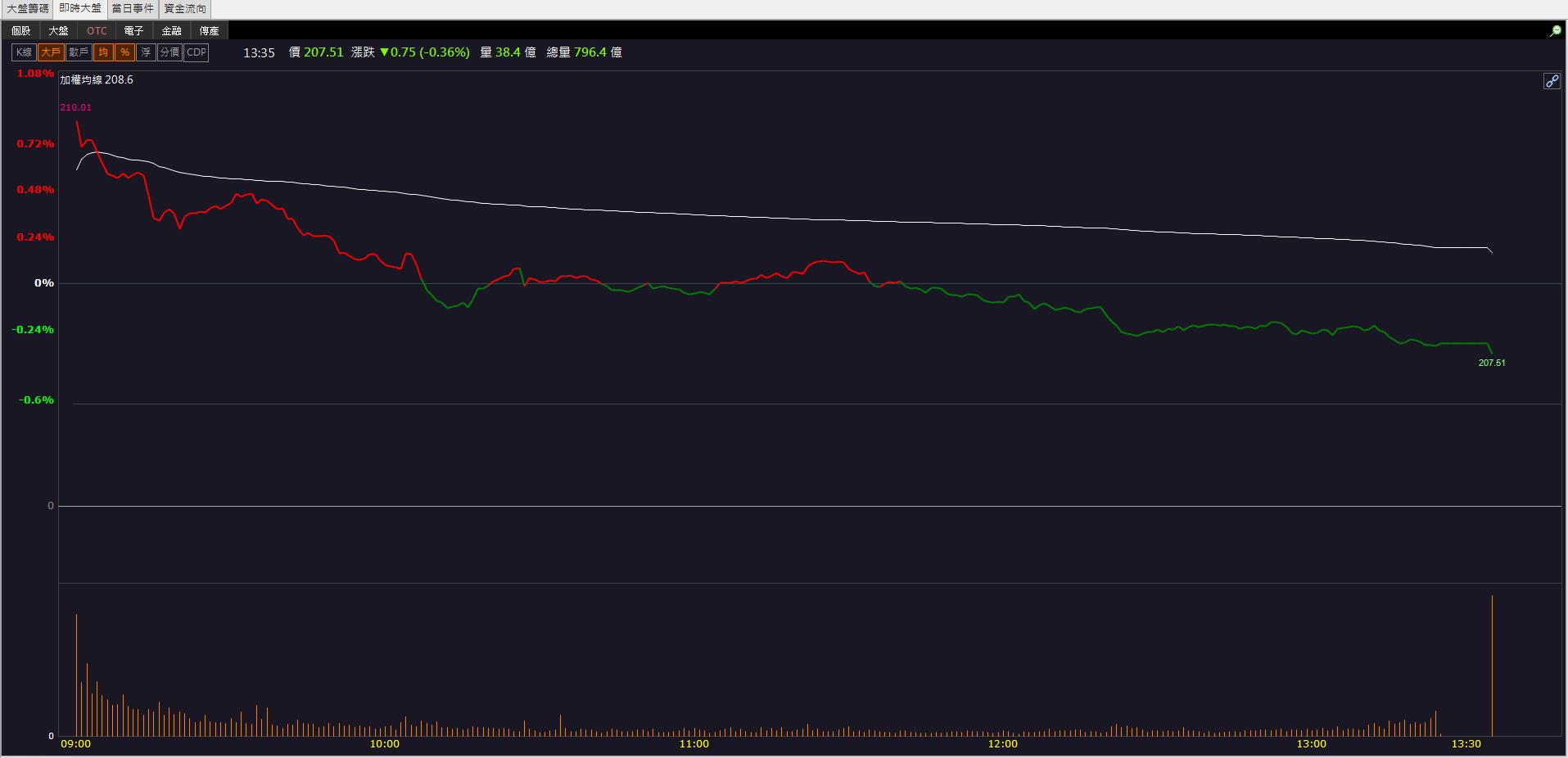The image size is (1568, 758).
Task: Toggle the 散戶 indicator button
Action: 79,52
